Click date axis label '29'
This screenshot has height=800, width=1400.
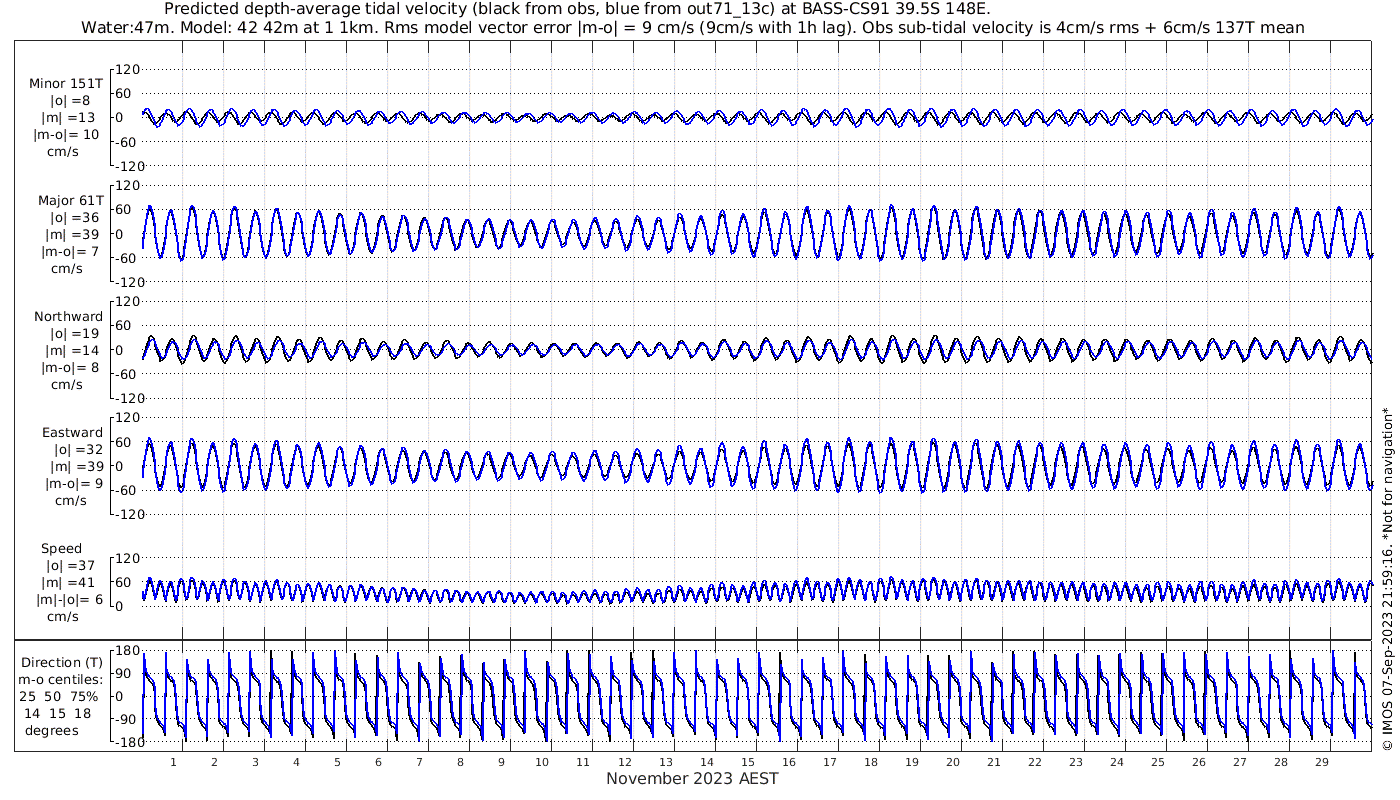[1321, 762]
